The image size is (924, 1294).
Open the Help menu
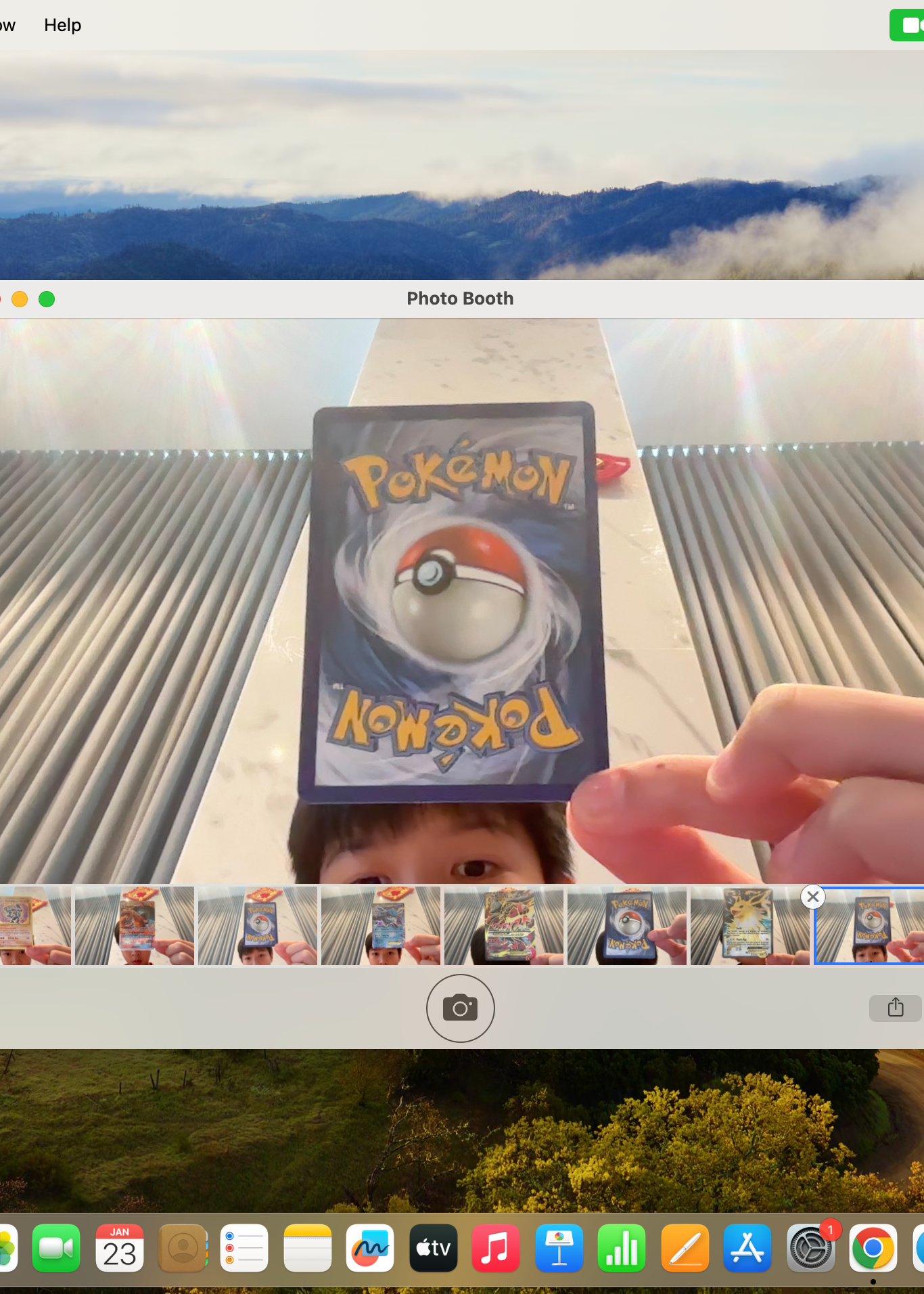pyautogui.click(x=62, y=25)
